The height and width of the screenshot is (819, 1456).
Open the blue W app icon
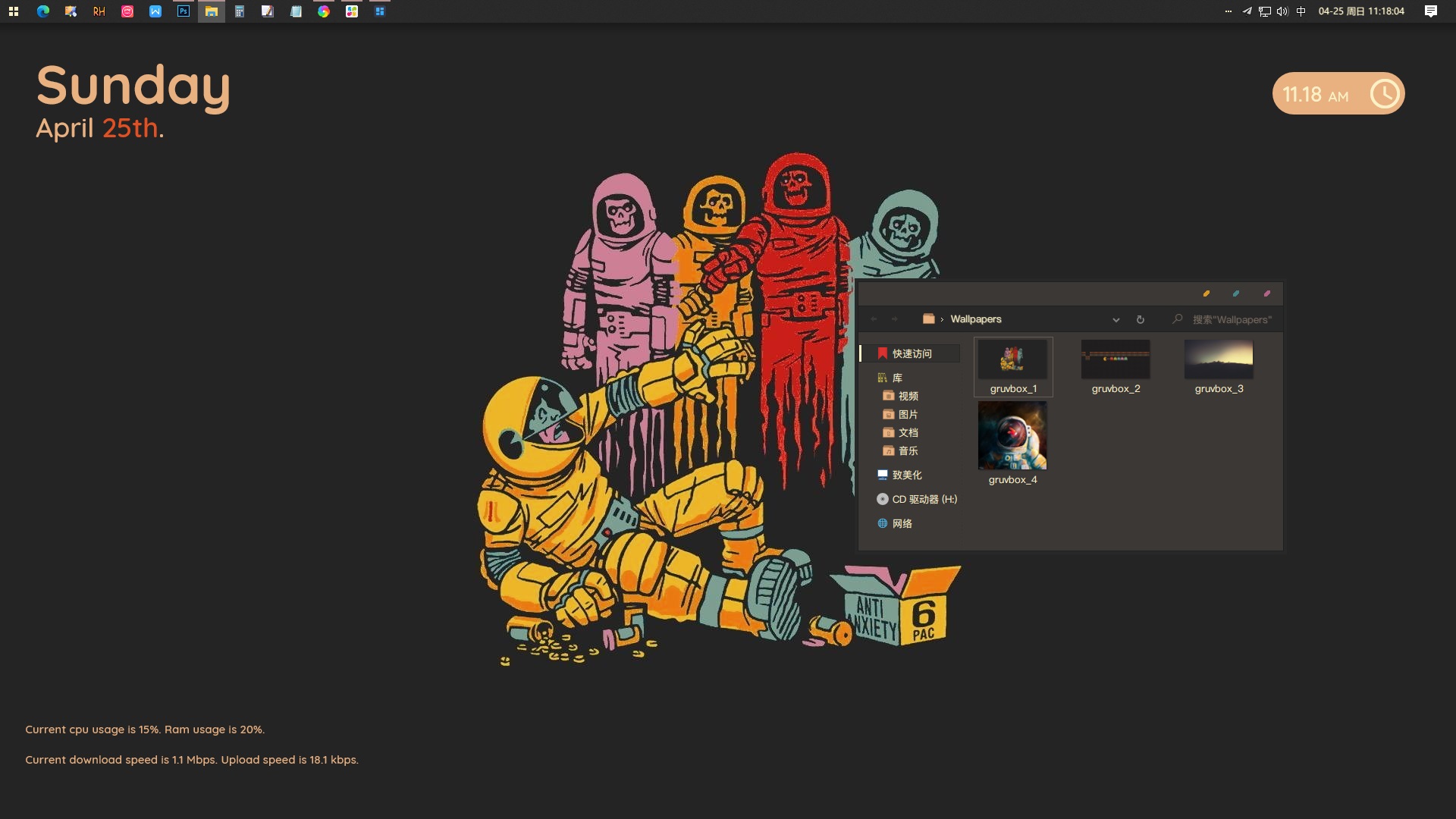pyautogui.click(x=155, y=11)
